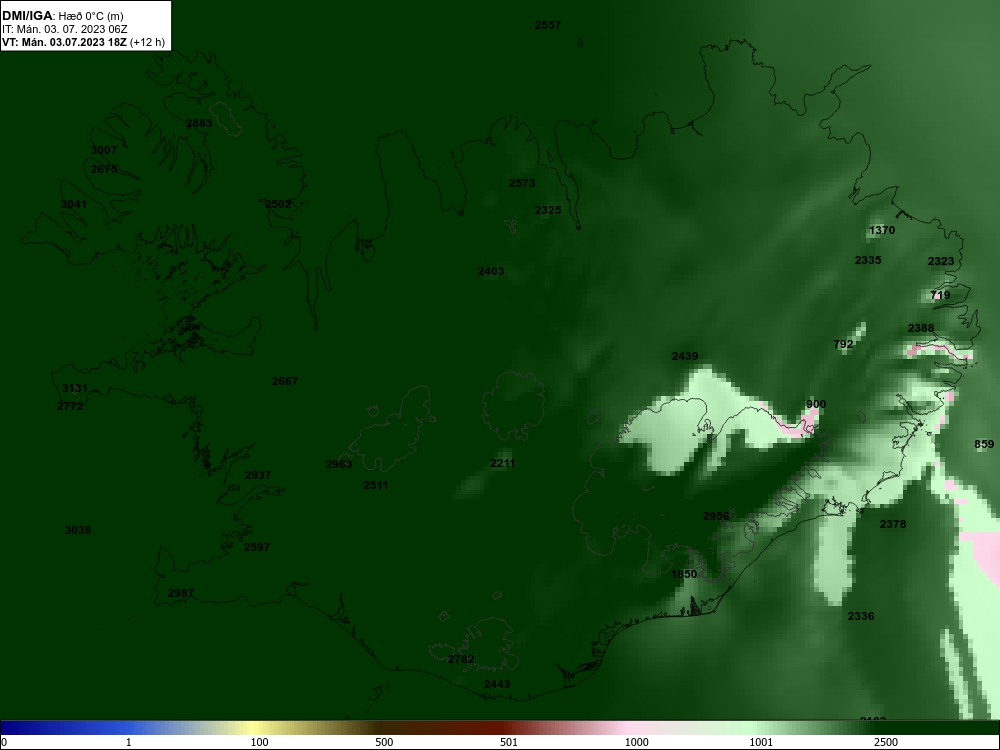Viewport: 1000px width, 750px height.
Task: Click the 501 label on the color scale
Action: (x=509, y=742)
